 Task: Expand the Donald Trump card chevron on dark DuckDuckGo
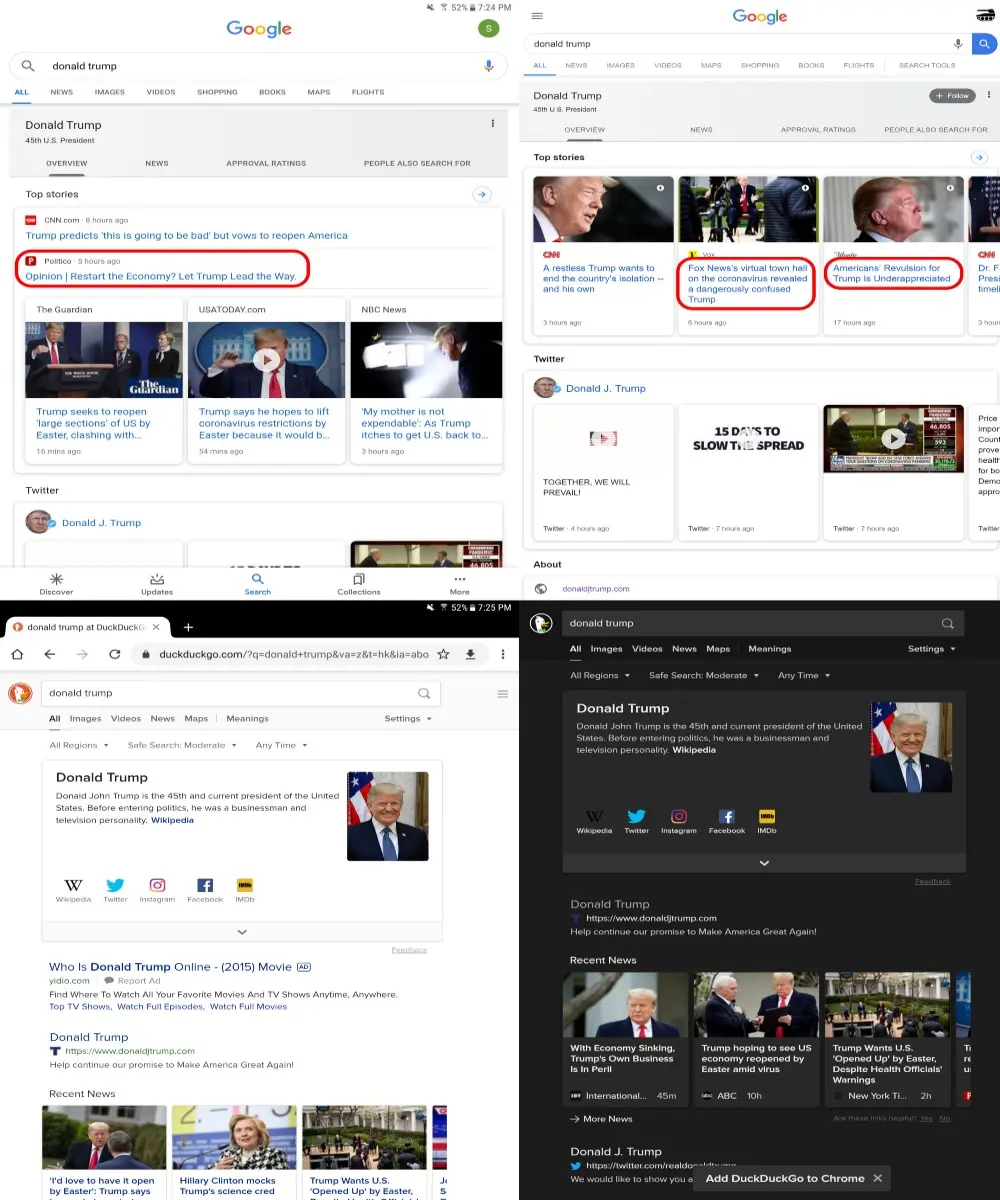coord(764,863)
